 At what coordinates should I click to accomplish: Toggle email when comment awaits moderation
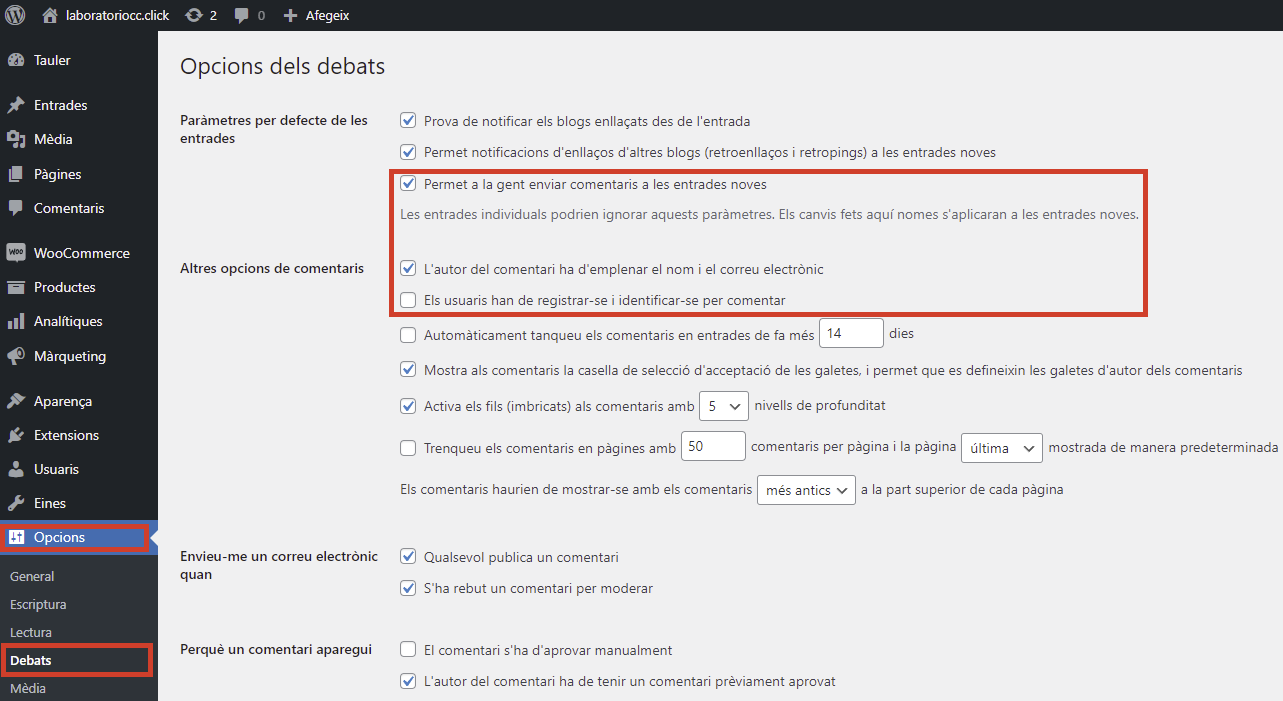click(x=408, y=588)
